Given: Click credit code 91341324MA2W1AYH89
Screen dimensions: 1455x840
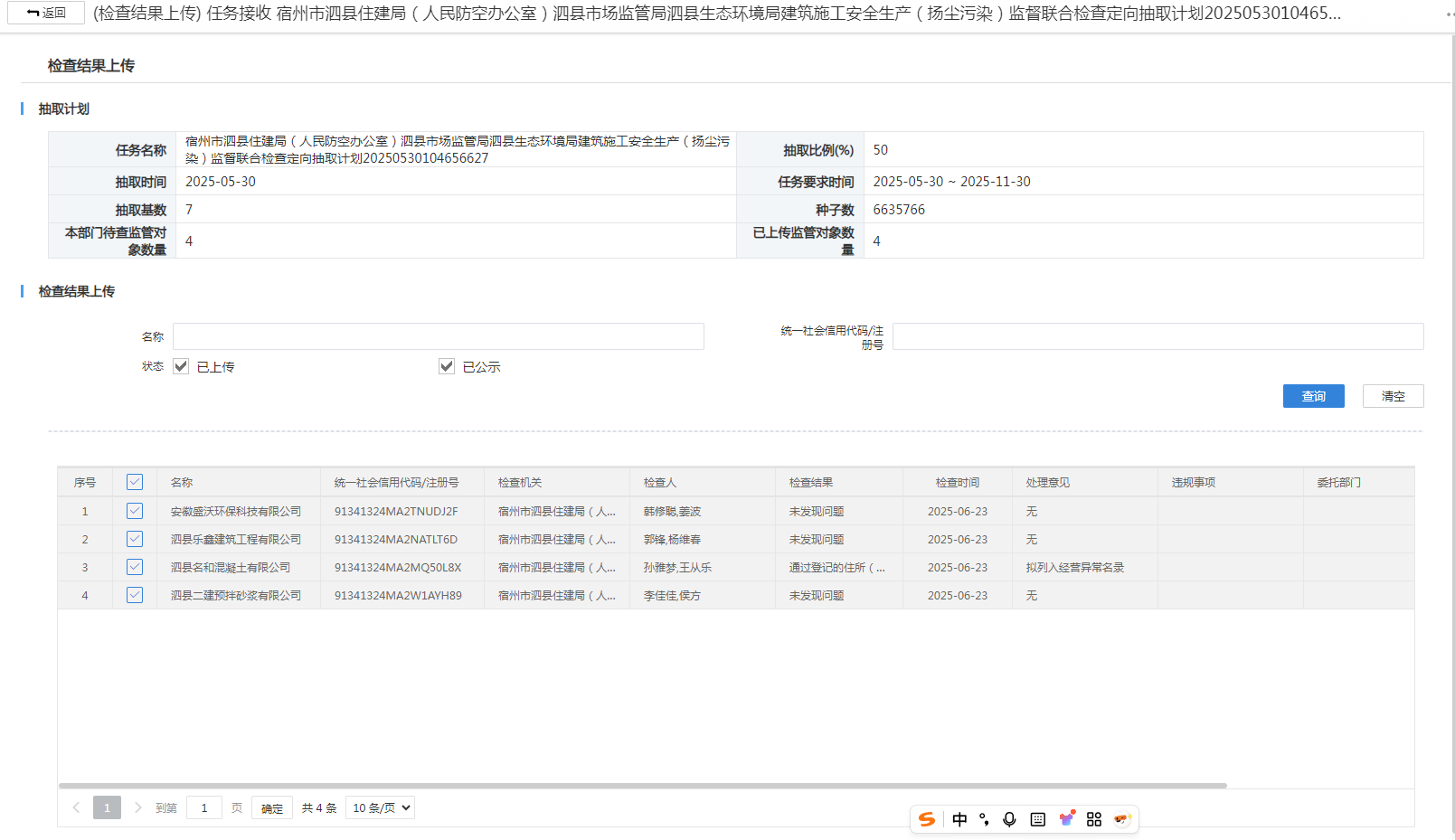Looking at the screenshot, I should point(398,595).
